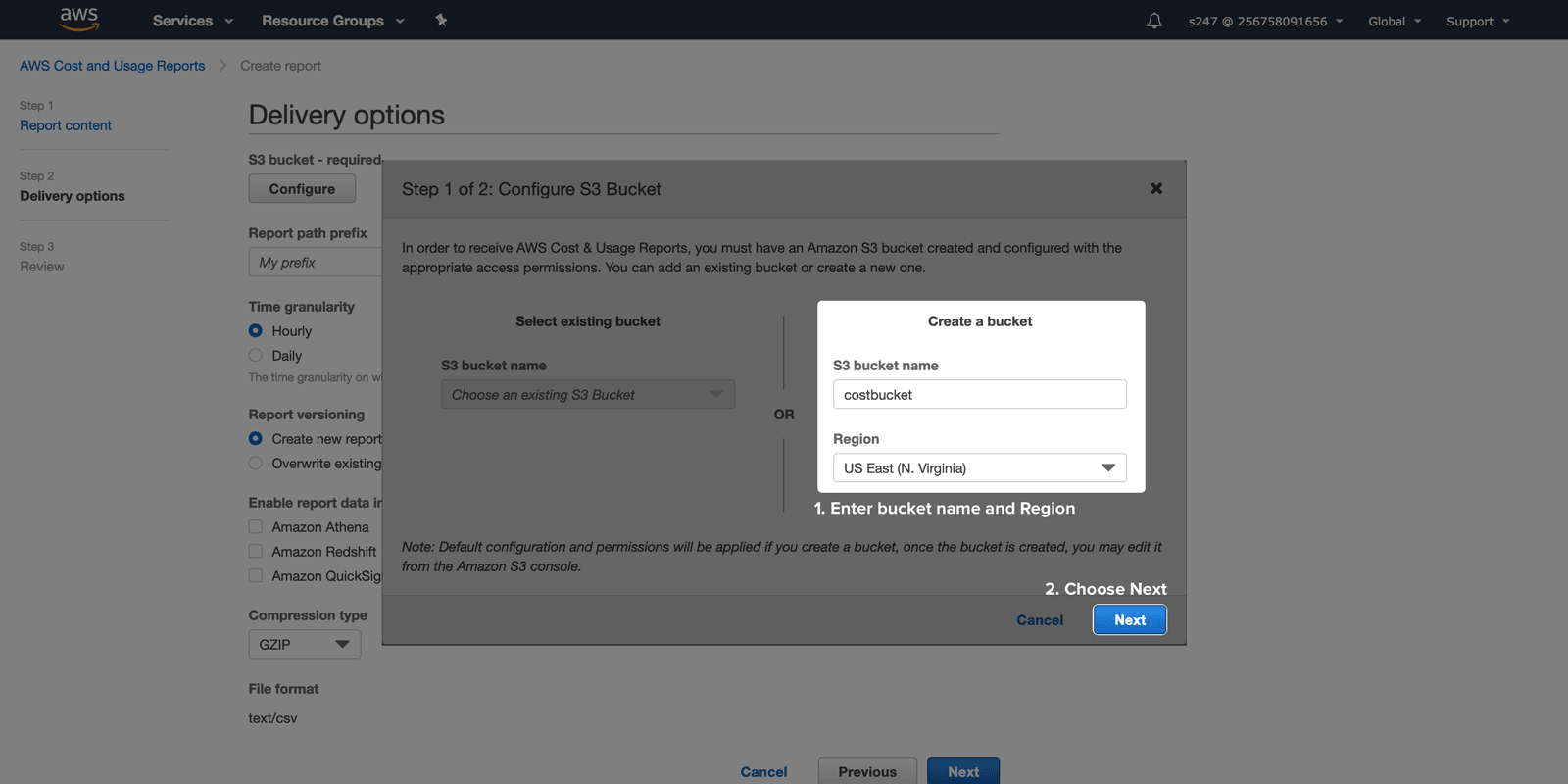The width and height of the screenshot is (1568, 784).
Task: Select Overwrite existing report option
Action: point(255,464)
